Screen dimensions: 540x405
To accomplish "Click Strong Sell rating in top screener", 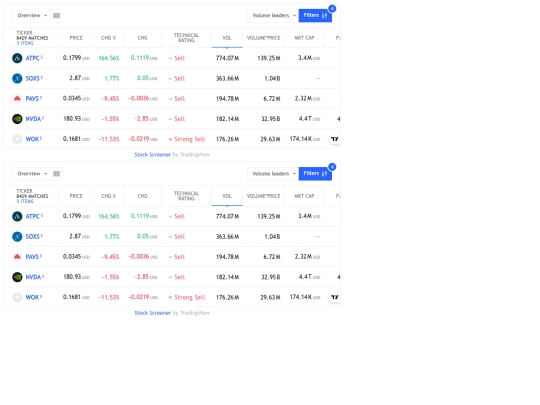I will [x=187, y=139].
